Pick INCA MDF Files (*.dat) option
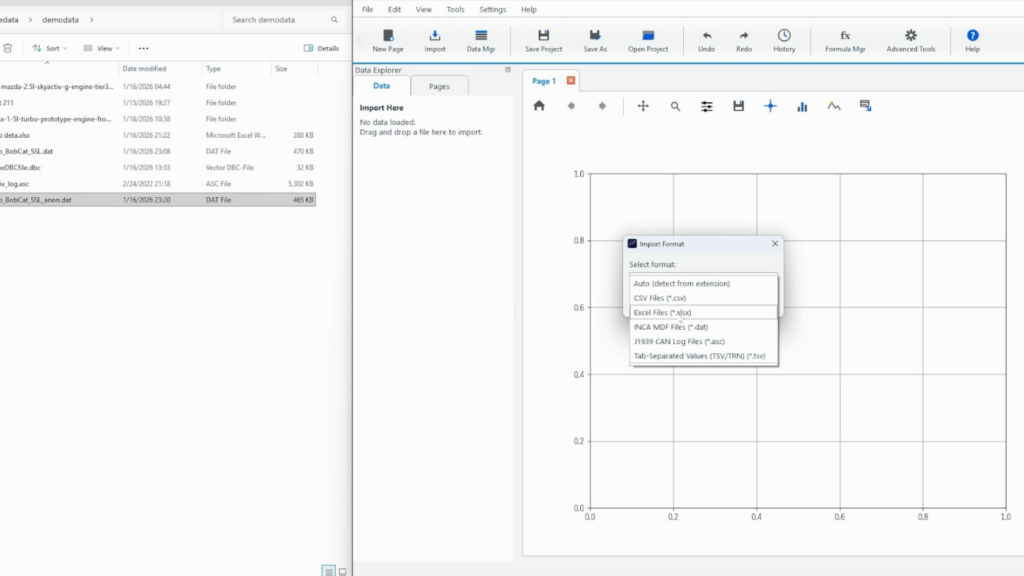1024x576 pixels. 670,327
